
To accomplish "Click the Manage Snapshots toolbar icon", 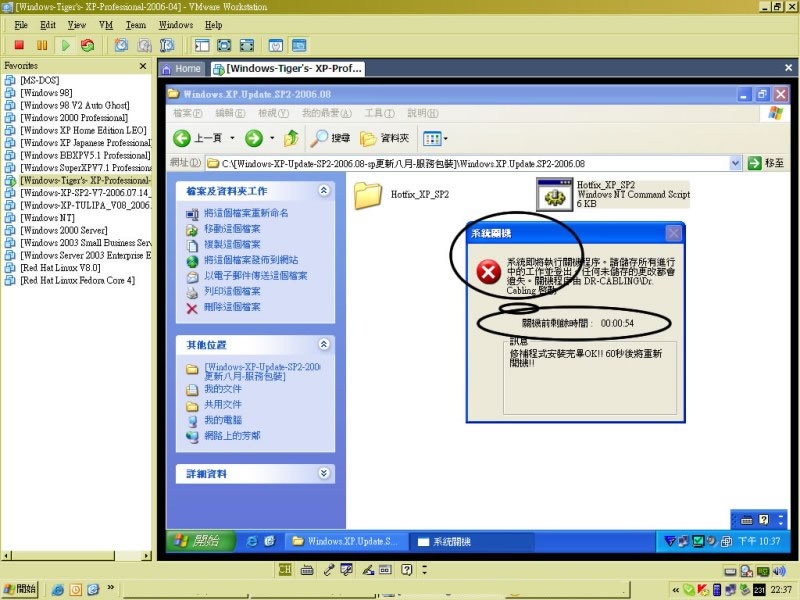I will coord(167,45).
